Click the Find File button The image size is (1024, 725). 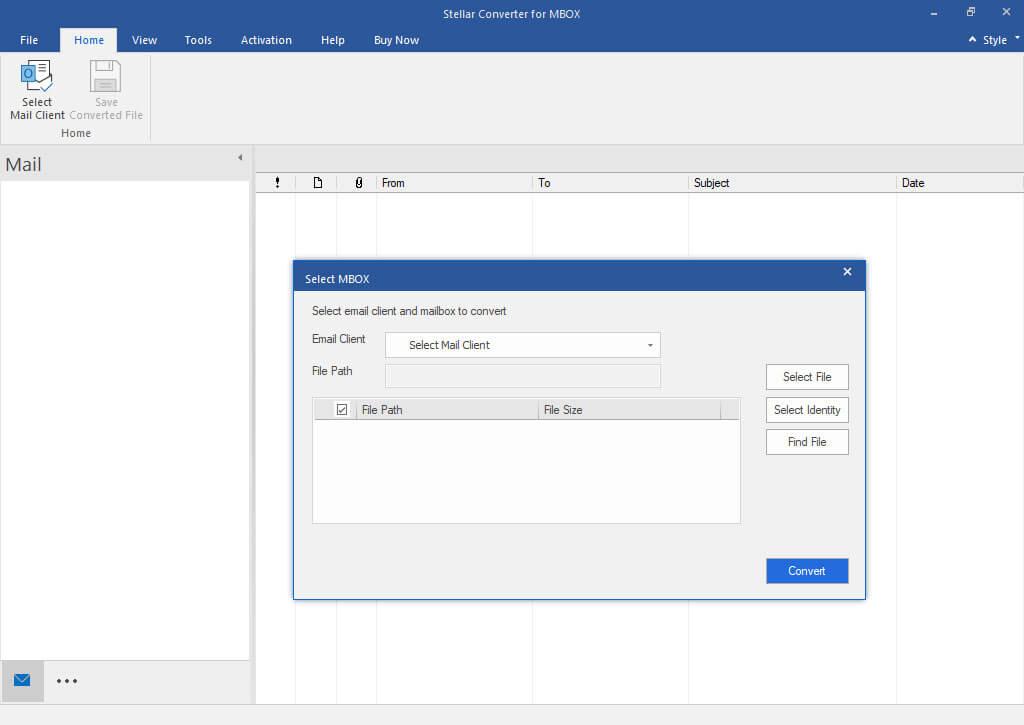(x=807, y=442)
